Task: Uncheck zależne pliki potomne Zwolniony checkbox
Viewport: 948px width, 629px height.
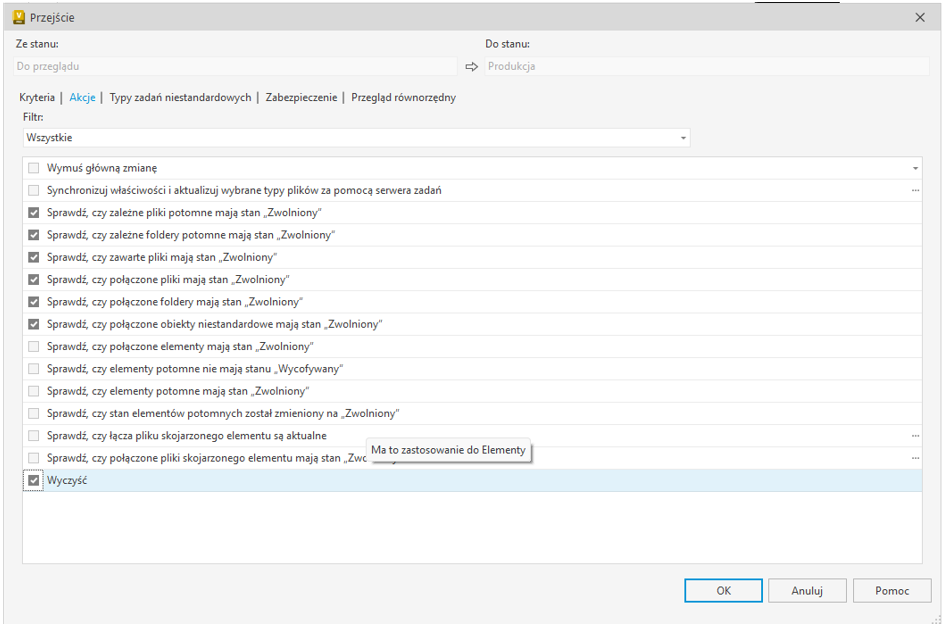Action: [x=34, y=213]
